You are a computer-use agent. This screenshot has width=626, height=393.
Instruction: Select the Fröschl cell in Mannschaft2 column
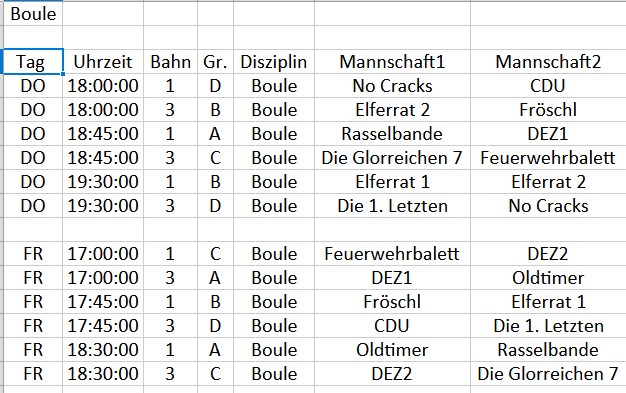548,110
